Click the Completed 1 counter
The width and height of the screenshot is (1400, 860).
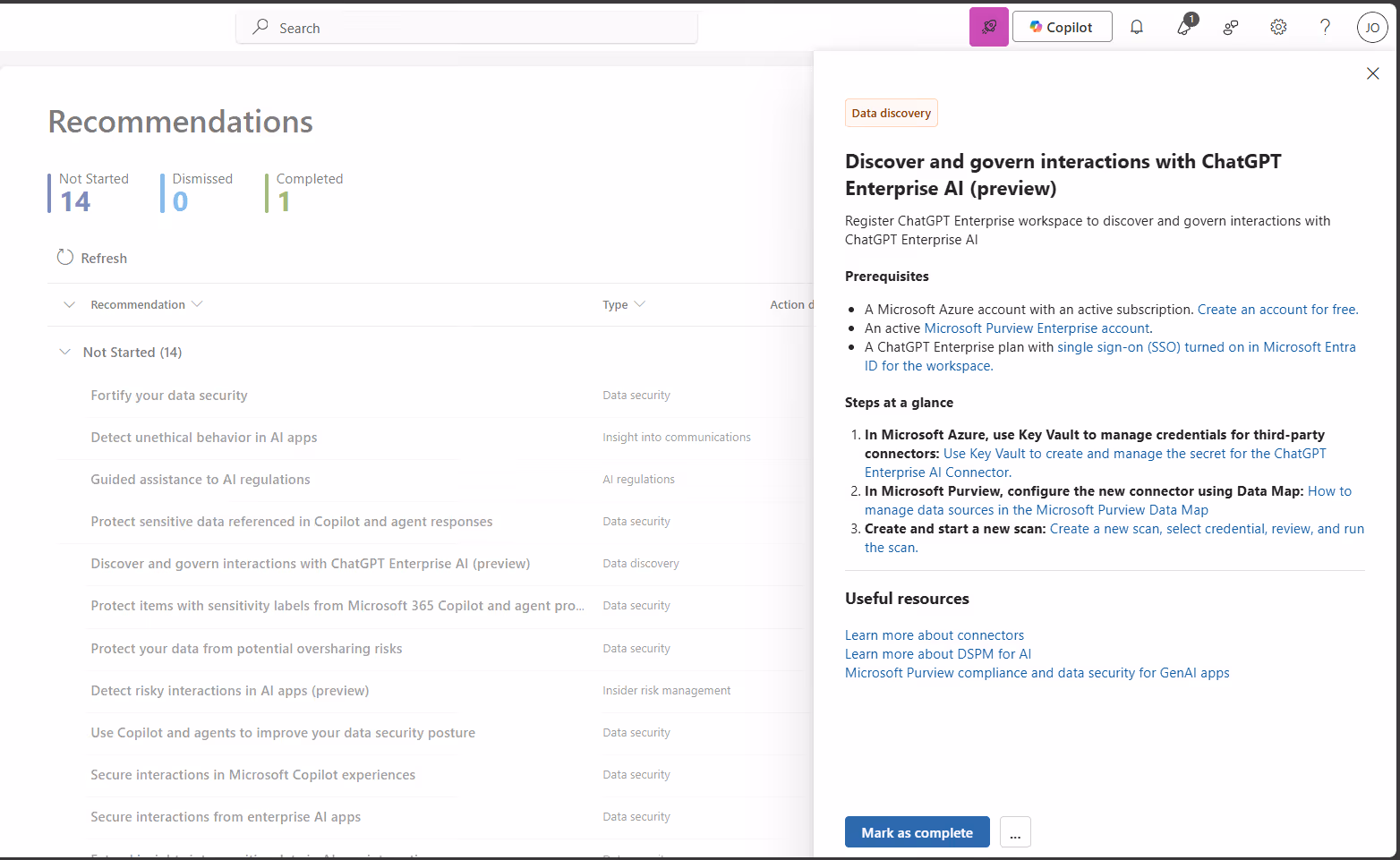[x=305, y=192]
